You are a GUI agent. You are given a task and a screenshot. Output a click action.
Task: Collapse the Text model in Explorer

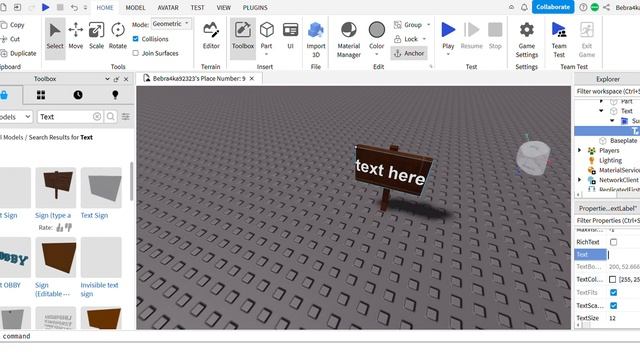pyautogui.click(x=601, y=111)
